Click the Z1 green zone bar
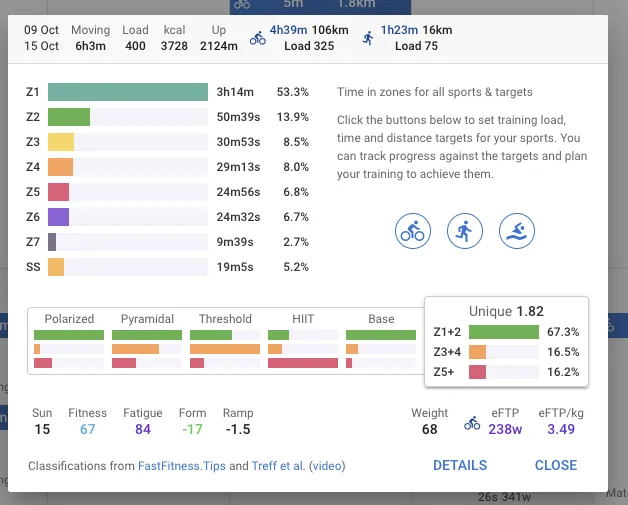This screenshot has height=505, width=628. pos(127,91)
